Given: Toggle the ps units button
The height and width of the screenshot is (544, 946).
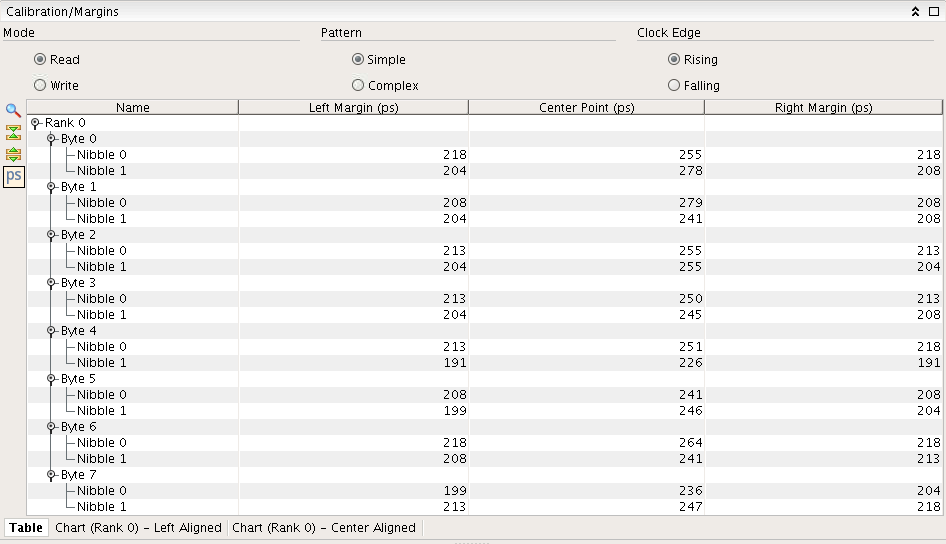Looking at the screenshot, I should pyautogui.click(x=13, y=177).
